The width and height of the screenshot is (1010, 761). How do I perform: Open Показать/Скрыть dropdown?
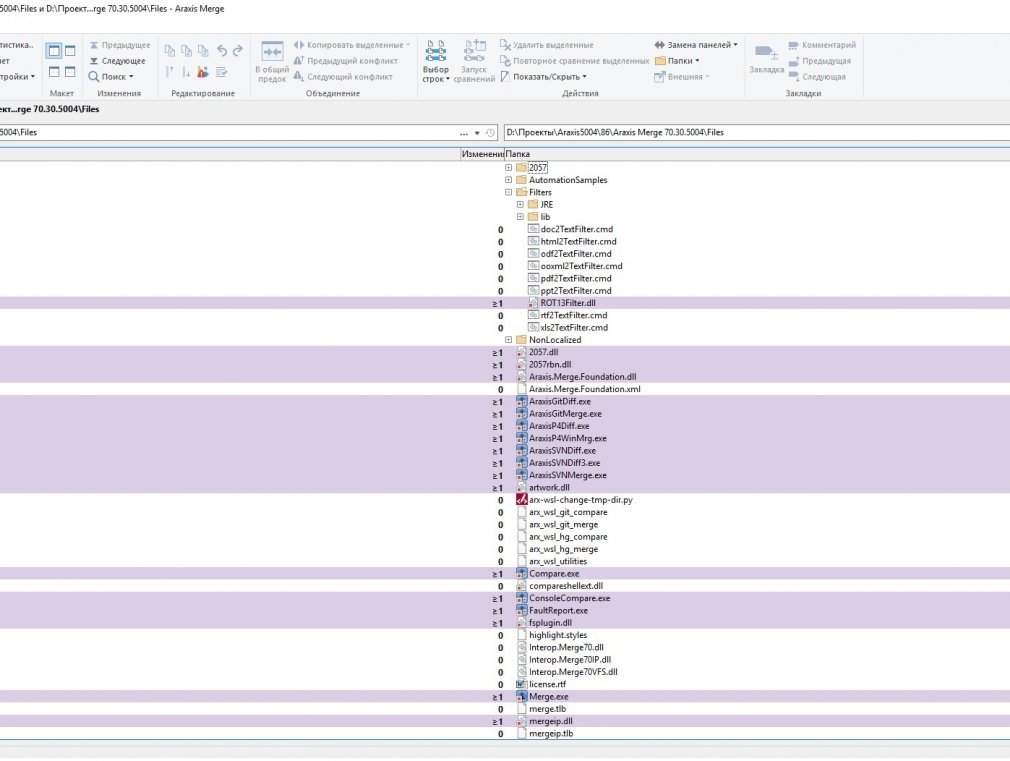[x=544, y=77]
